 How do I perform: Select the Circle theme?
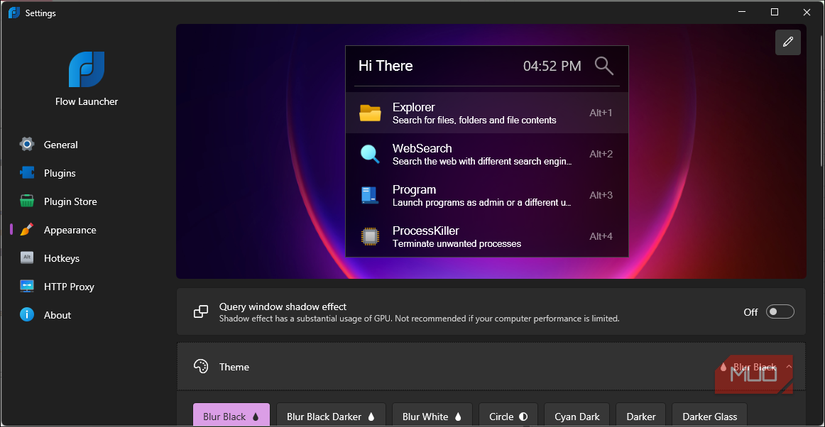point(508,416)
